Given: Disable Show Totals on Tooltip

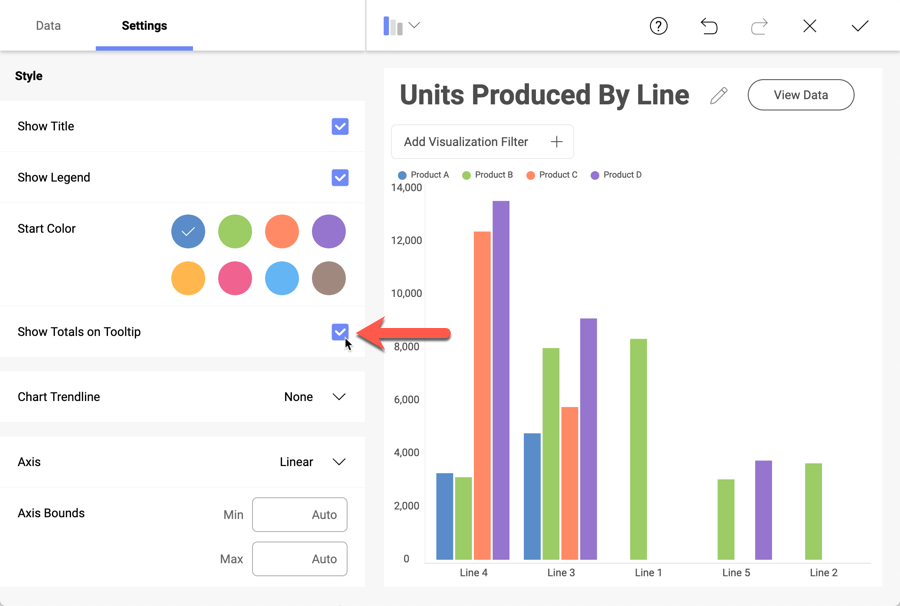Looking at the screenshot, I should [340, 332].
